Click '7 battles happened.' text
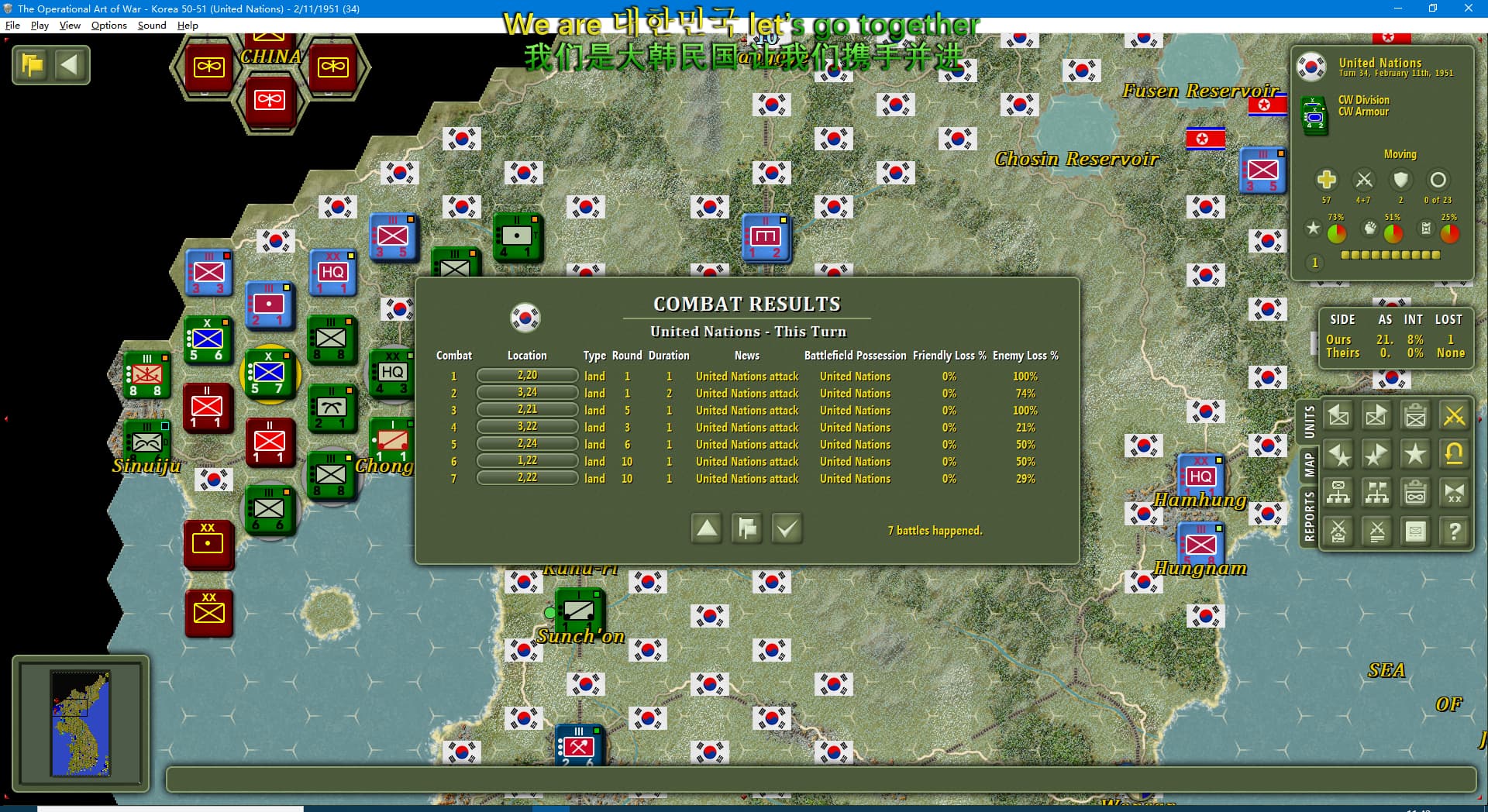The height and width of the screenshot is (812, 1488). tap(935, 531)
